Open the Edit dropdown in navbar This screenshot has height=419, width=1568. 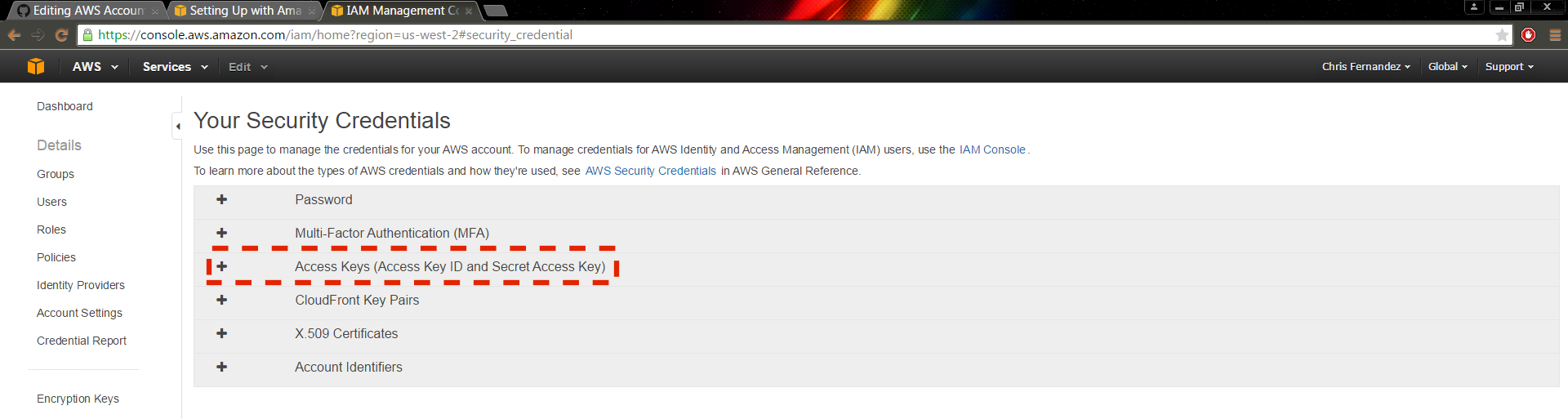247,67
